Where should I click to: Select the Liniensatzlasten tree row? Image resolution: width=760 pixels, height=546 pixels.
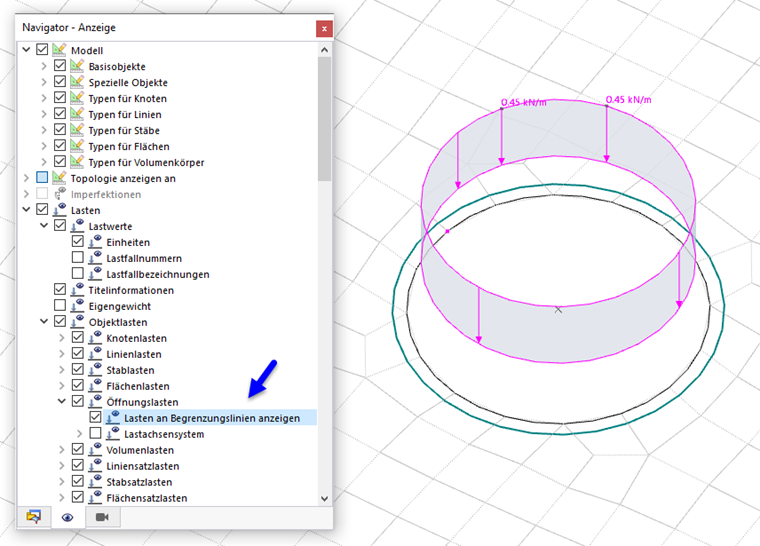tap(143, 466)
